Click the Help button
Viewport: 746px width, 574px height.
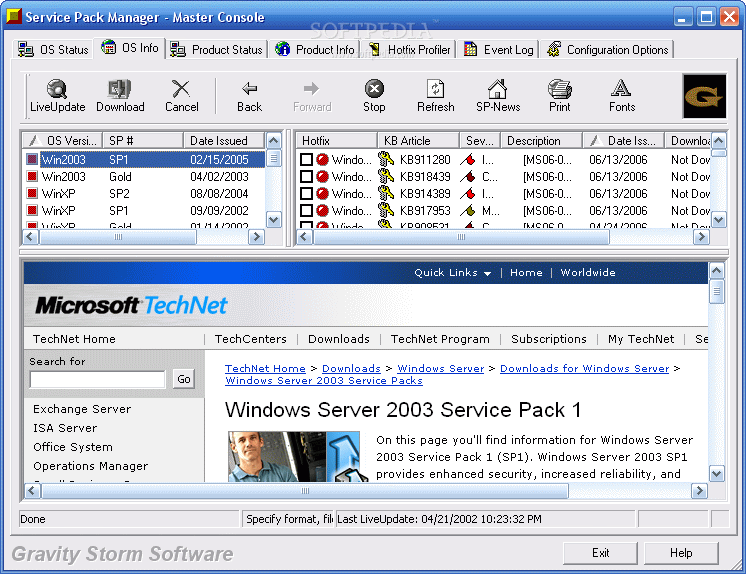point(681,553)
